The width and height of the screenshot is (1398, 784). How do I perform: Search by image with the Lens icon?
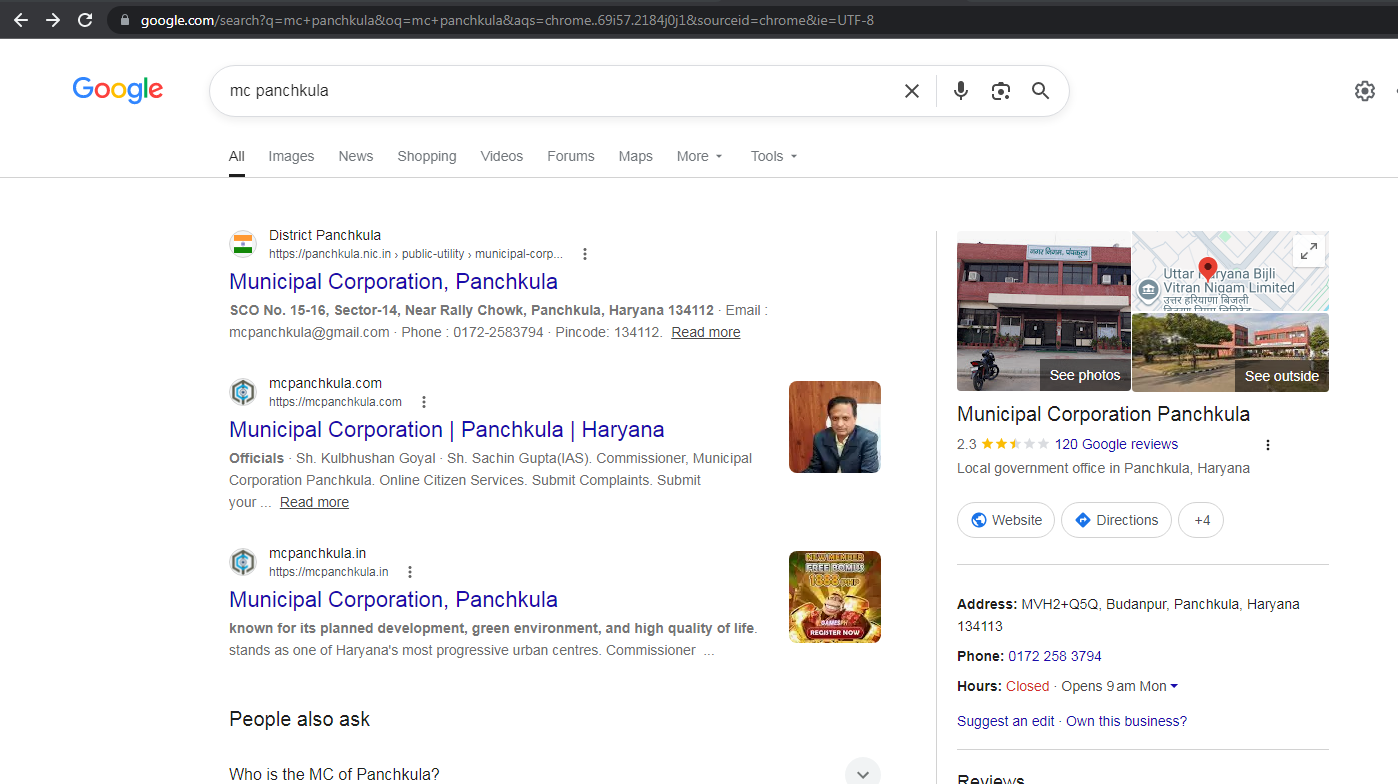(1001, 91)
